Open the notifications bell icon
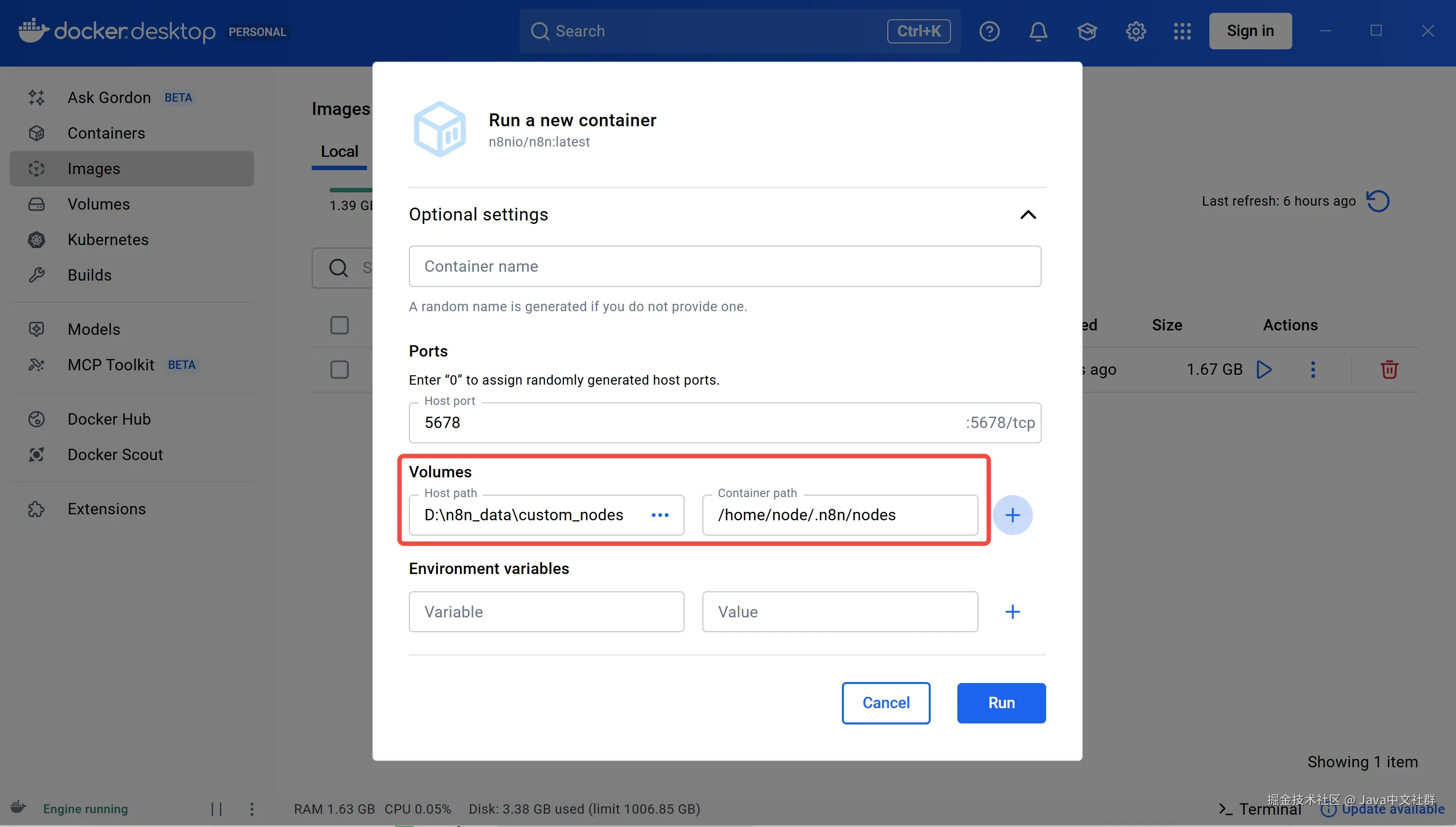 click(x=1038, y=31)
